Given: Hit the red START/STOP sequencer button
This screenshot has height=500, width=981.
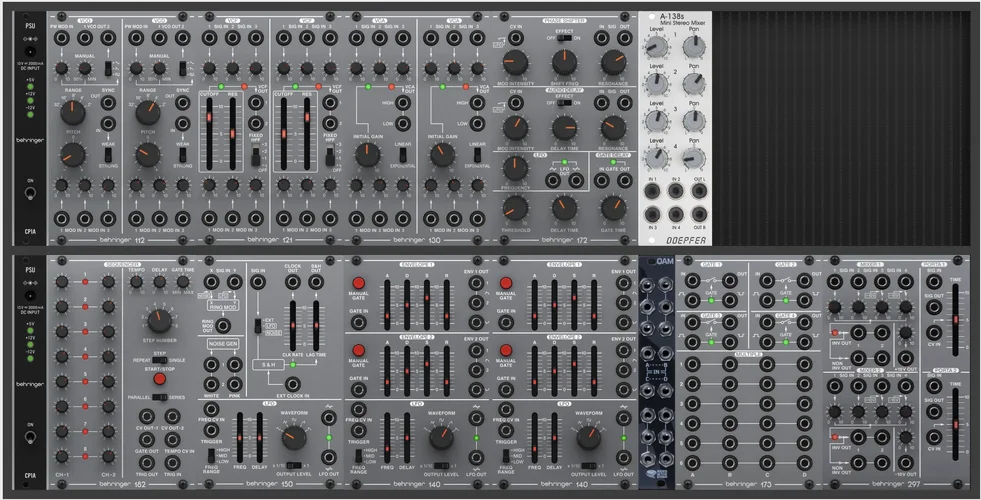Looking at the screenshot, I should (x=160, y=379).
